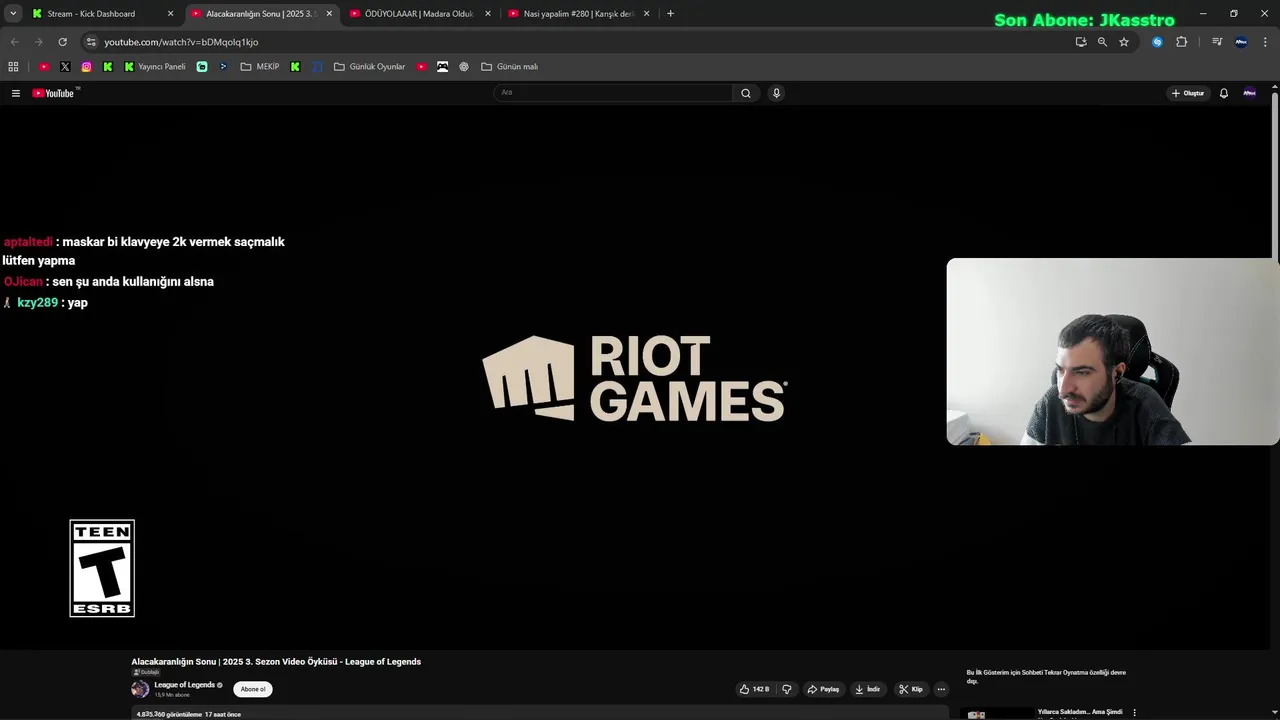Open the ChatGPT bookmark icon

pyautogui.click(x=464, y=67)
